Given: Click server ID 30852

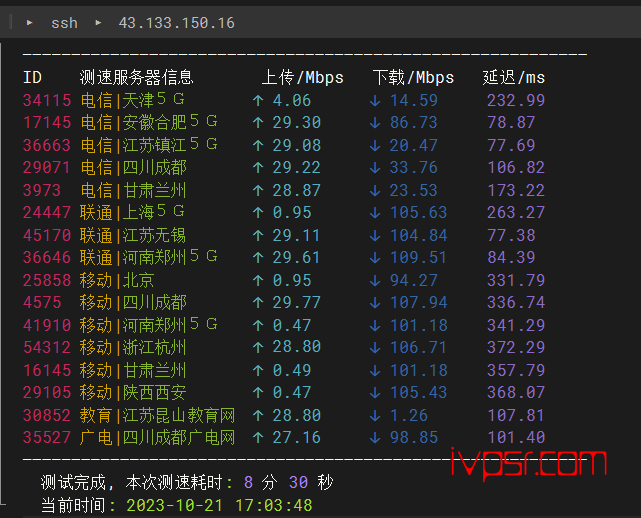Looking at the screenshot, I should point(47,415).
